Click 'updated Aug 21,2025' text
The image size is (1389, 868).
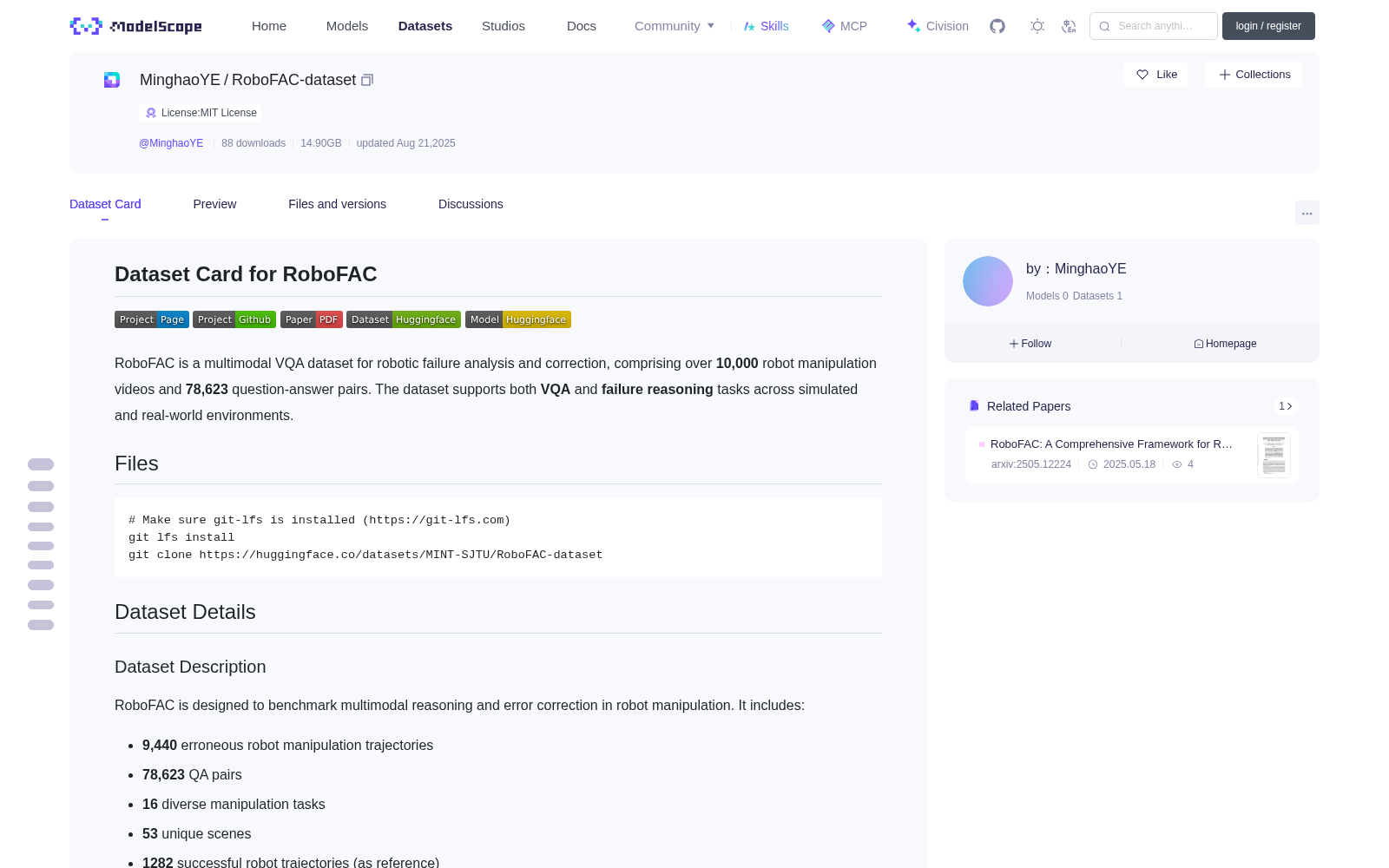click(x=405, y=143)
